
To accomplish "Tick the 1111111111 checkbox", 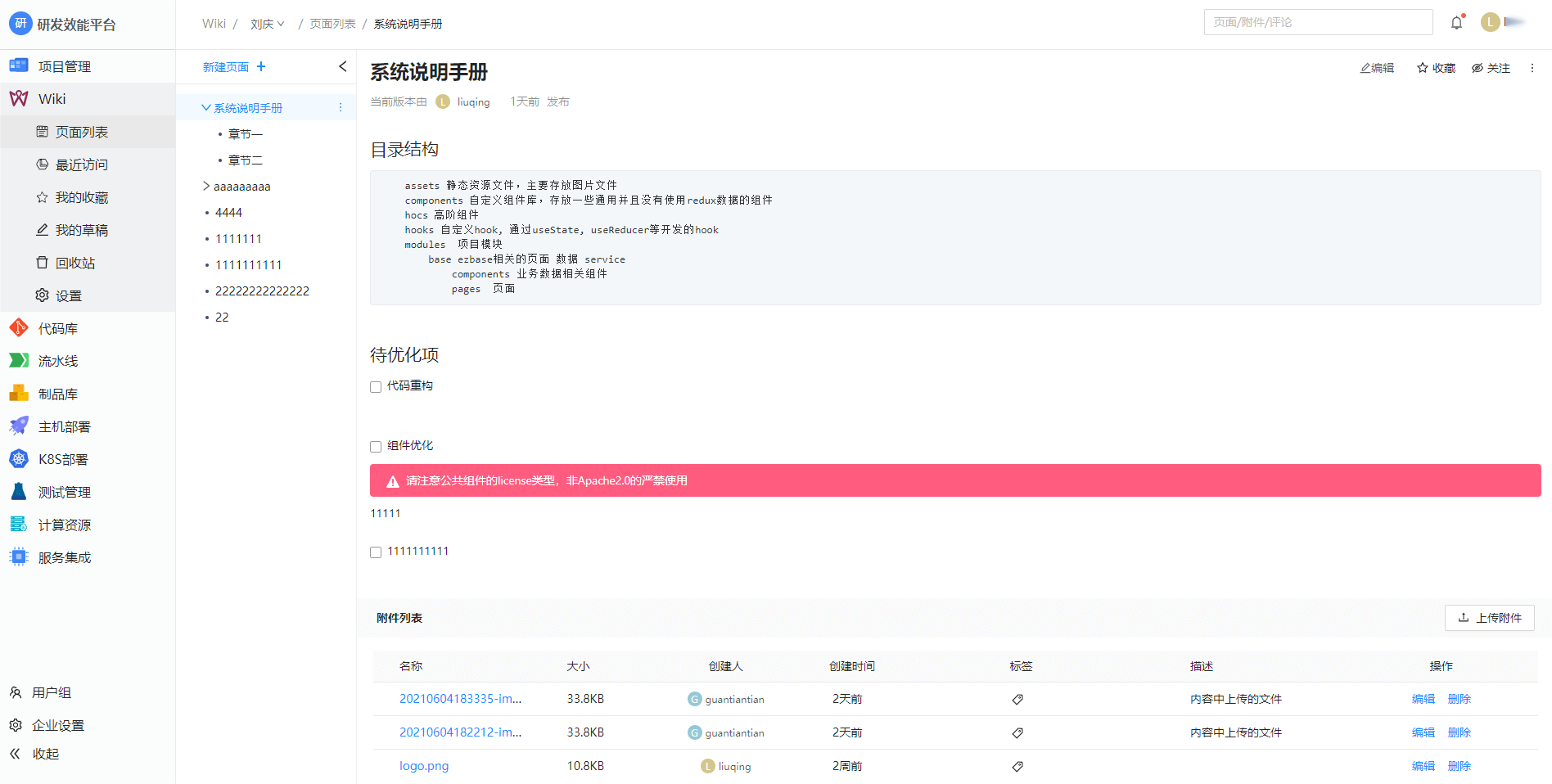I will (x=376, y=552).
